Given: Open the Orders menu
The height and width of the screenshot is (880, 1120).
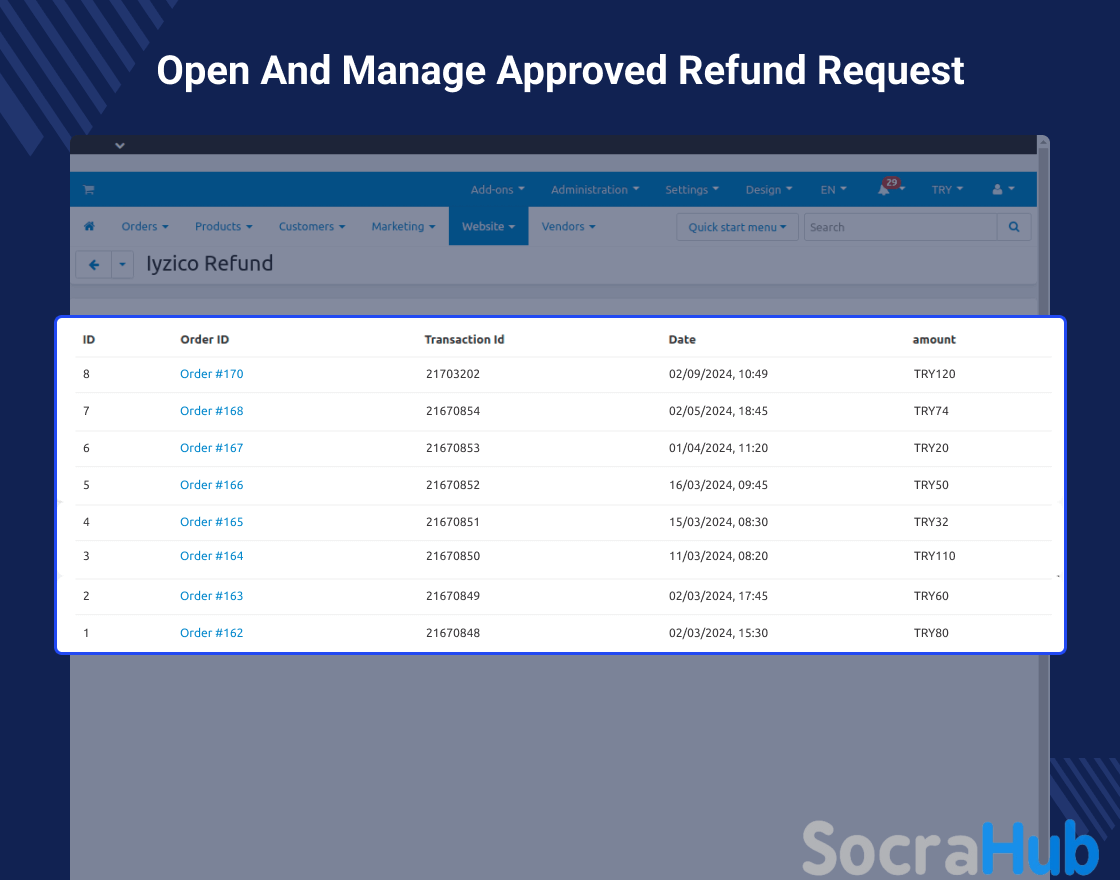Looking at the screenshot, I should (x=145, y=226).
